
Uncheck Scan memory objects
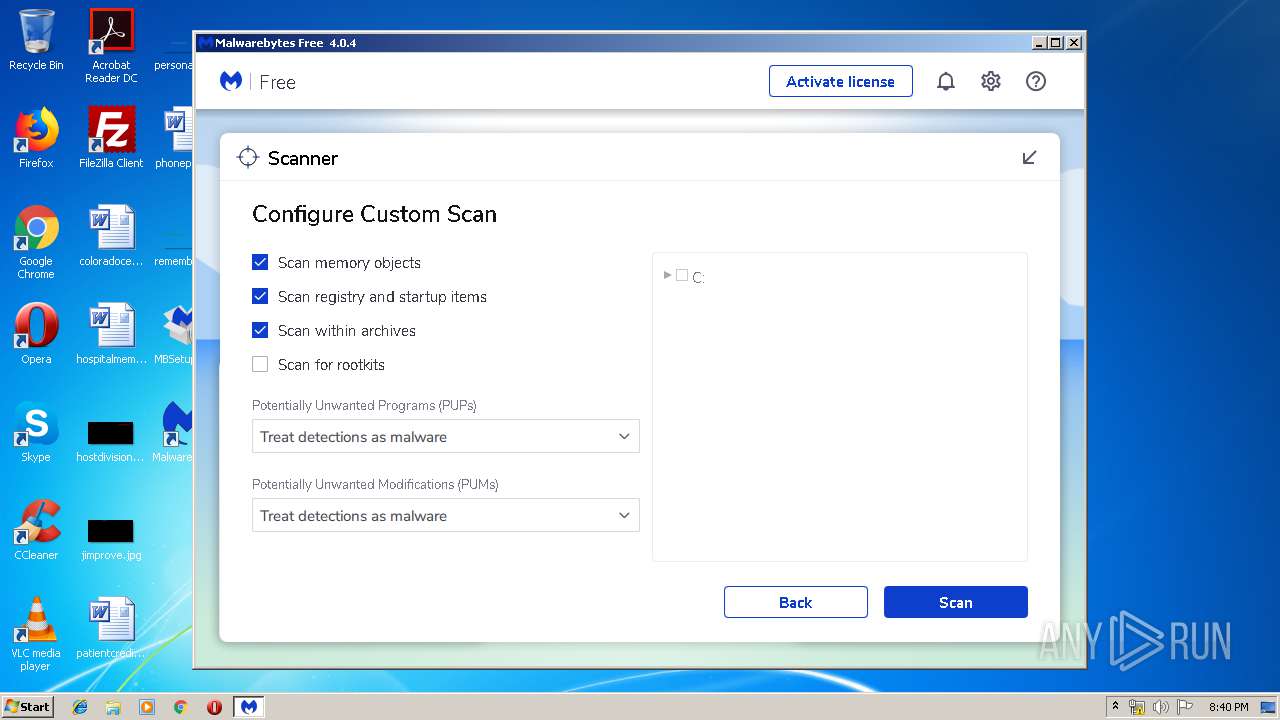(260, 262)
